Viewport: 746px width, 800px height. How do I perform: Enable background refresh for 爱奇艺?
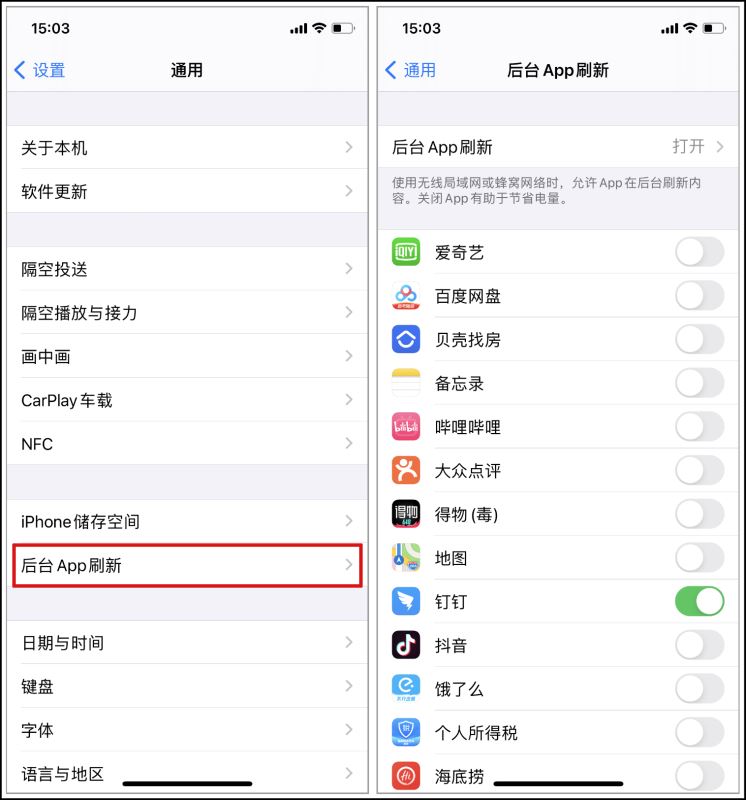[699, 252]
